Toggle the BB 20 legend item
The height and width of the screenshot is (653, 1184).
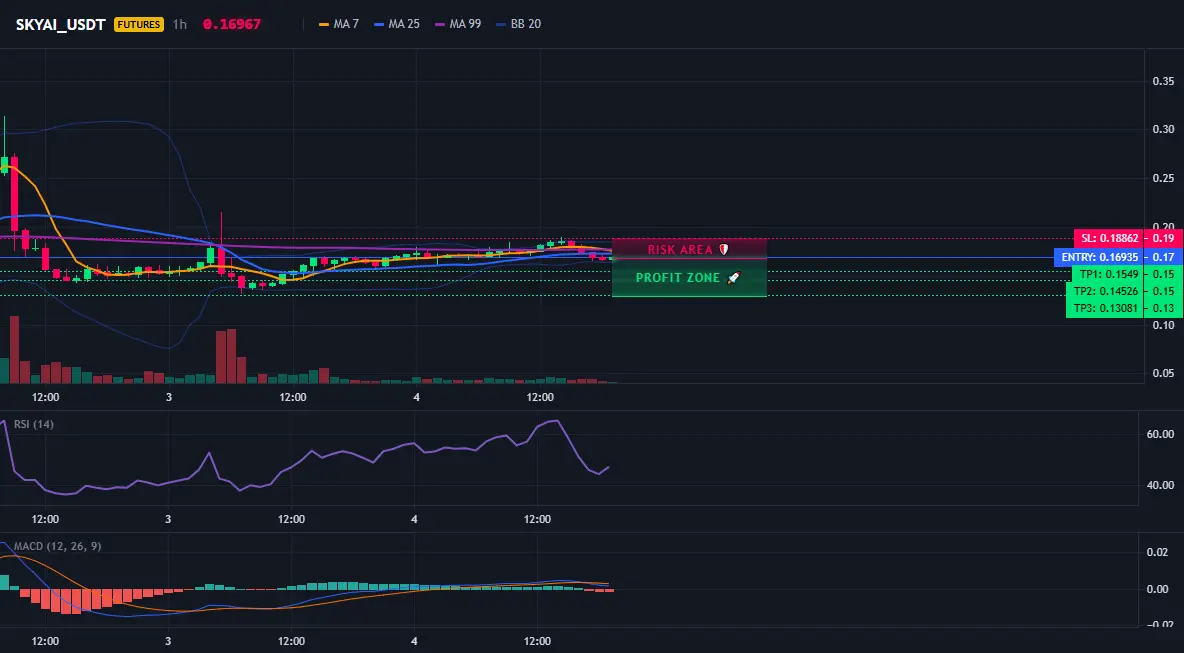click(x=519, y=24)
